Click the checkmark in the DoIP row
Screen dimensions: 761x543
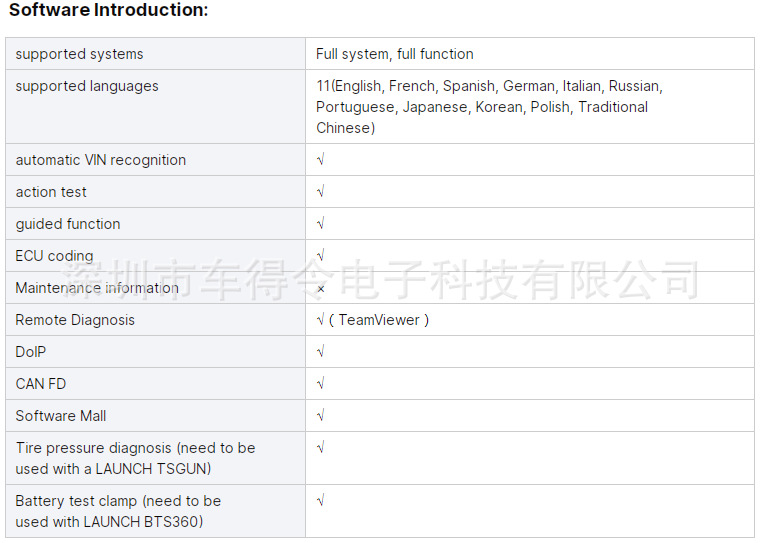320,352
